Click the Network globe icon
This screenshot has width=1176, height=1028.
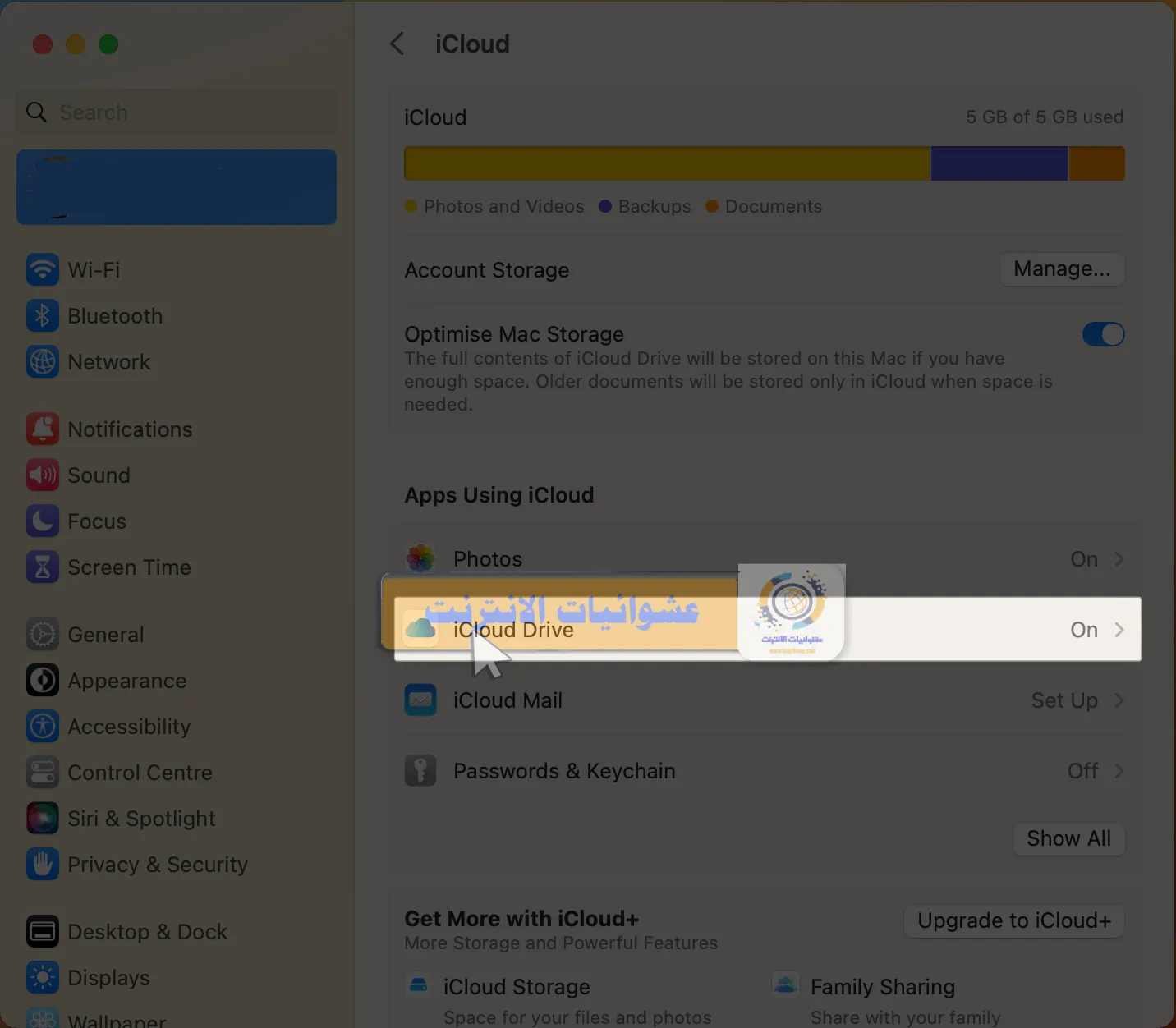pos(43,361)
